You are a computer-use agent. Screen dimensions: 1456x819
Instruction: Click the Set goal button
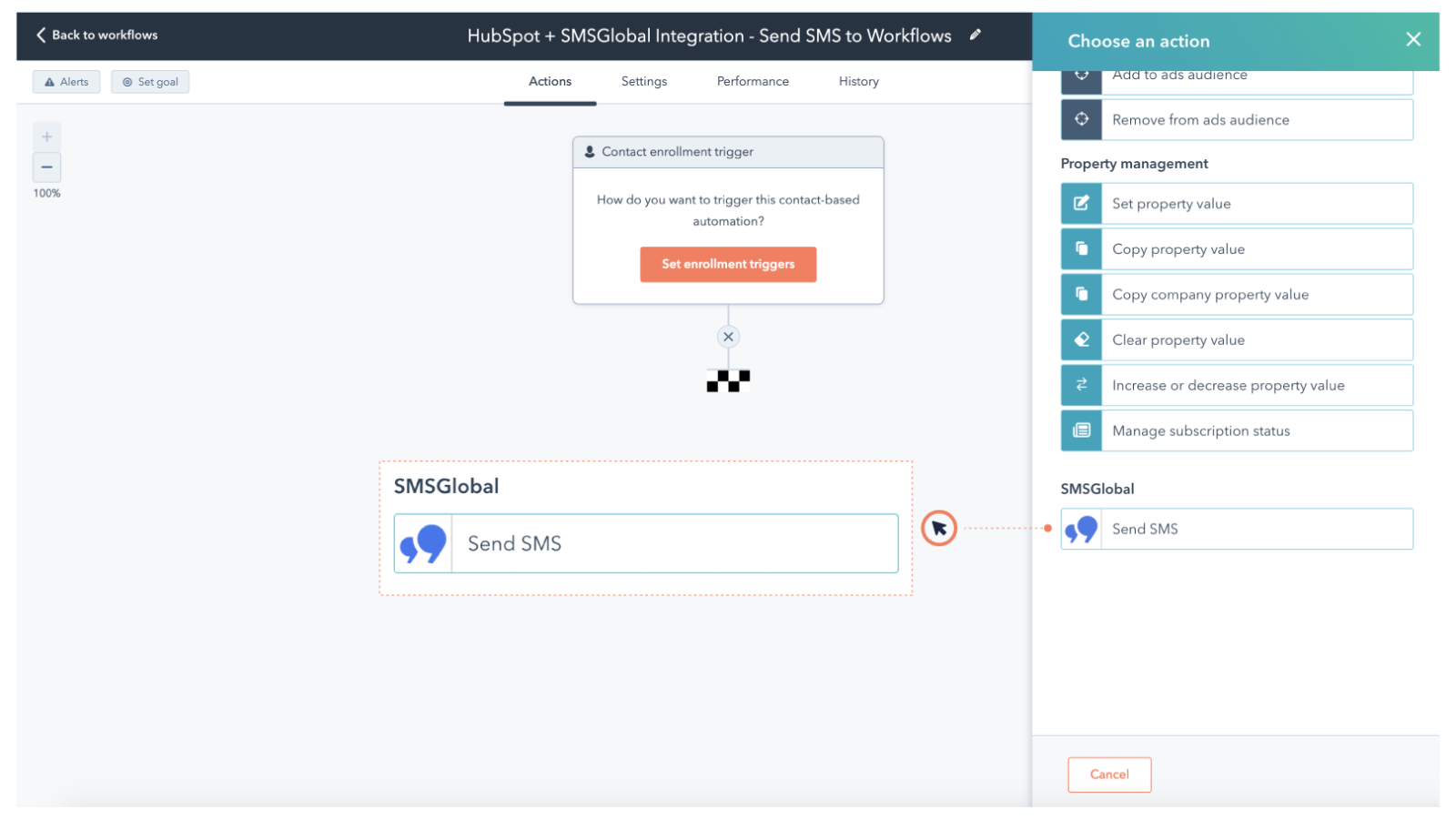click(x=149, y=81)
